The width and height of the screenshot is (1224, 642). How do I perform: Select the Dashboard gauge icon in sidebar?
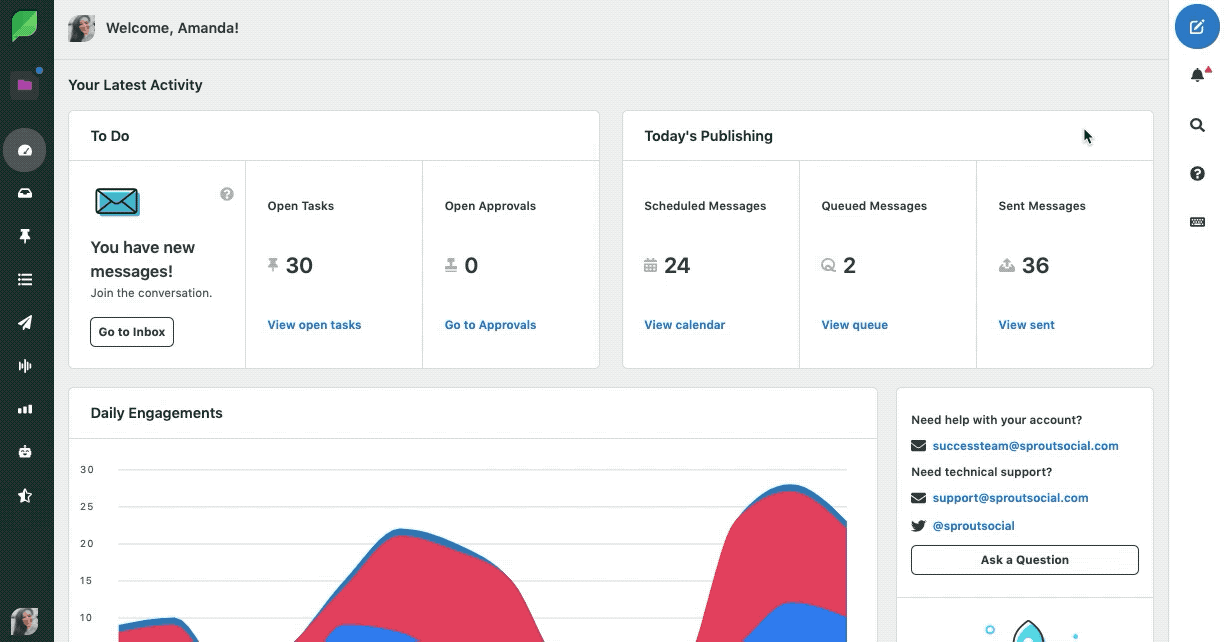(25, 151)
